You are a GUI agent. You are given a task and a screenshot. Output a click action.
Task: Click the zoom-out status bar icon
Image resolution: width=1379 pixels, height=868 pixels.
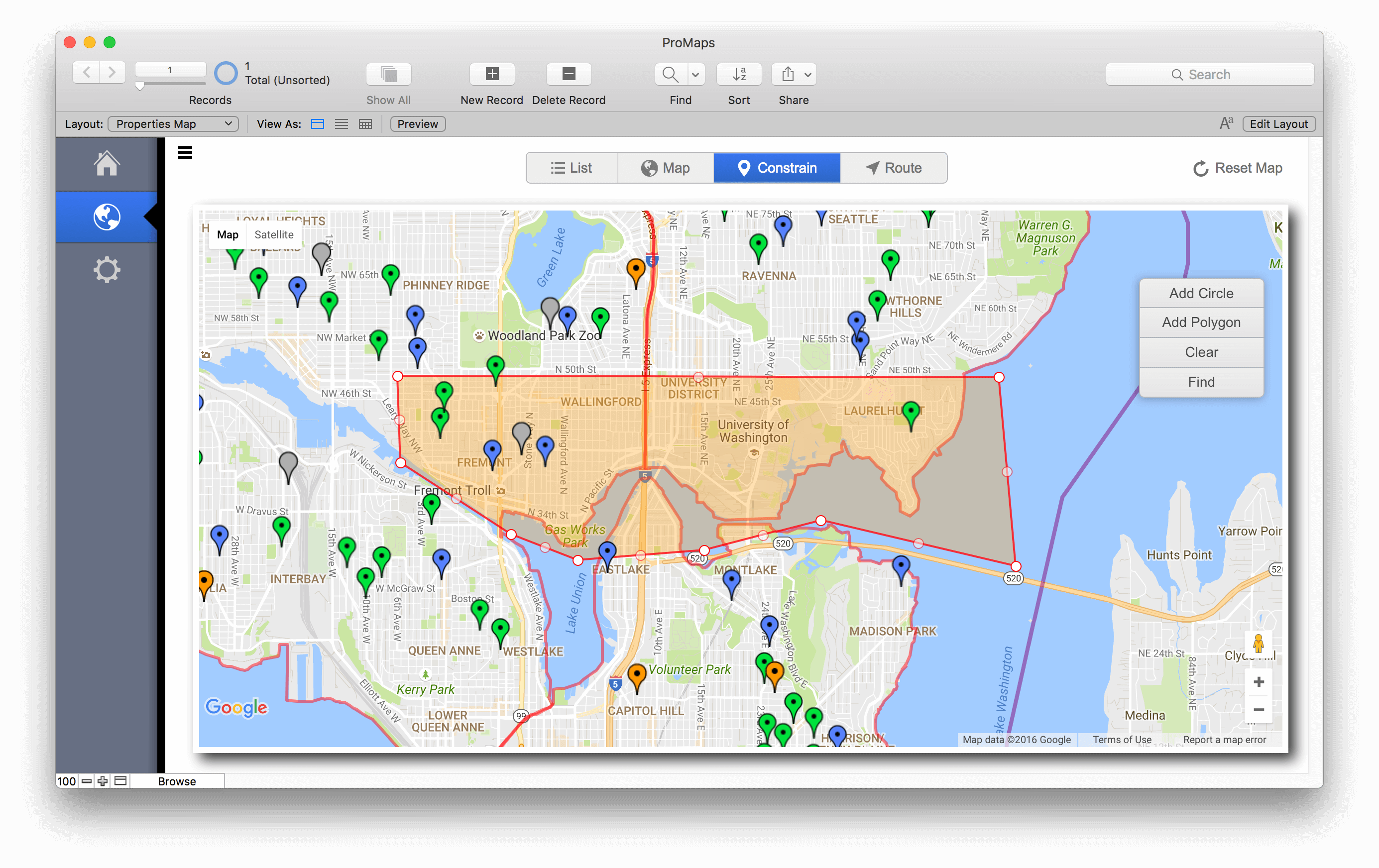[87, 781]
